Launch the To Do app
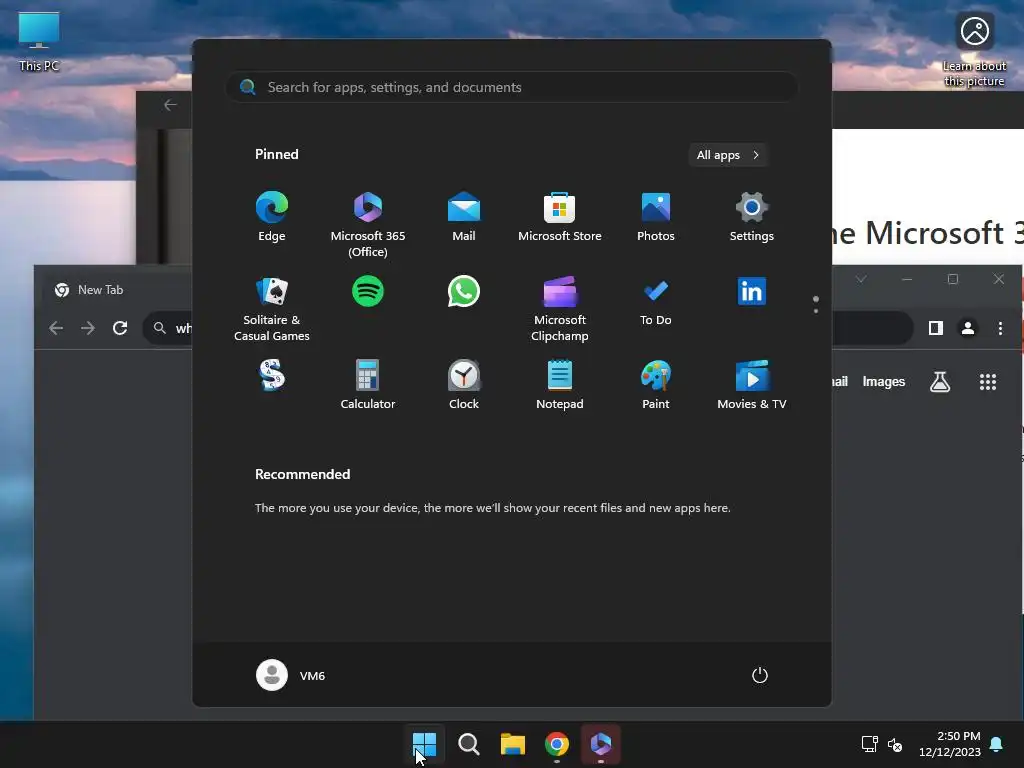 coord(656,300)
